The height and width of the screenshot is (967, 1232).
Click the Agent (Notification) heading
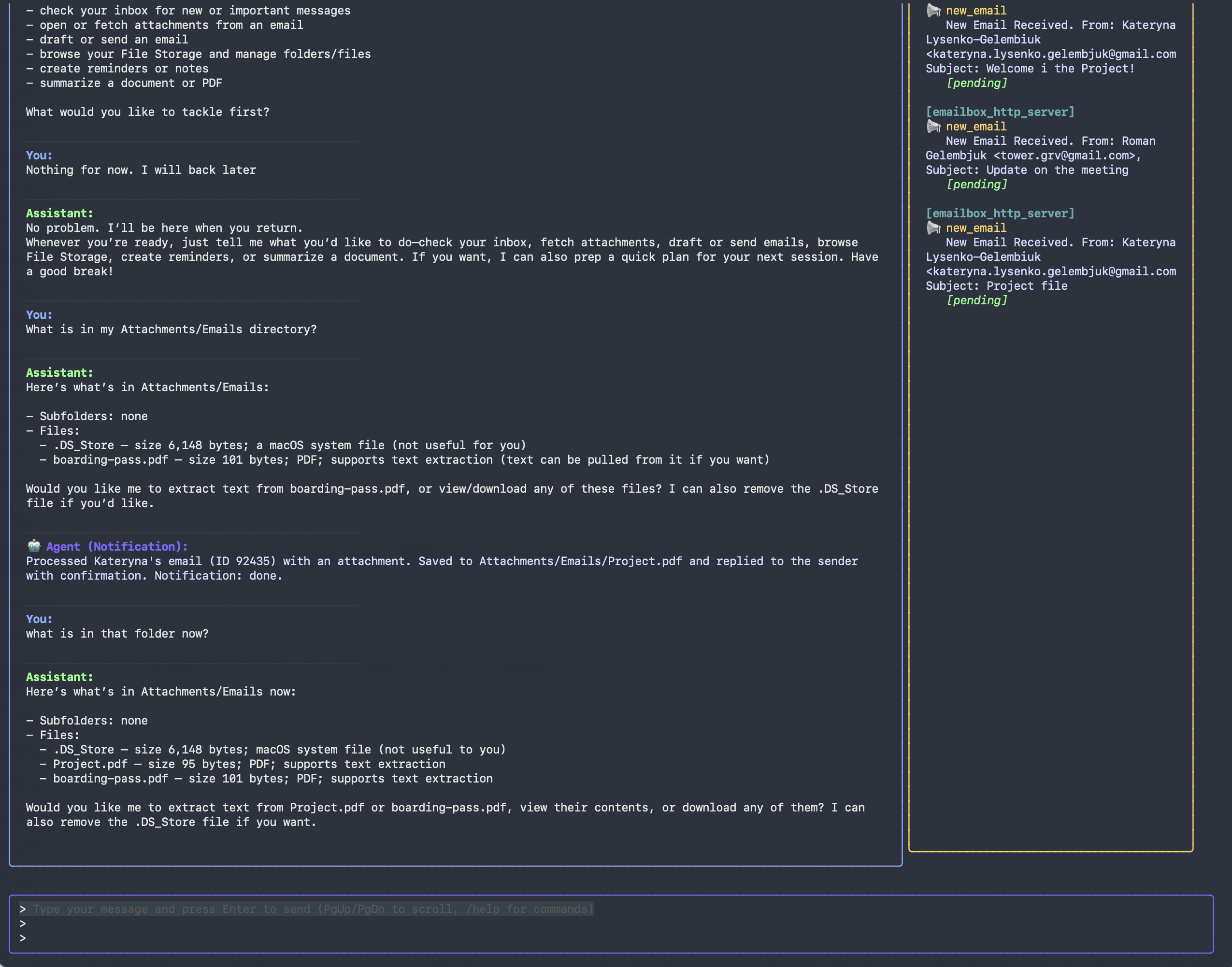pos(116,546)
